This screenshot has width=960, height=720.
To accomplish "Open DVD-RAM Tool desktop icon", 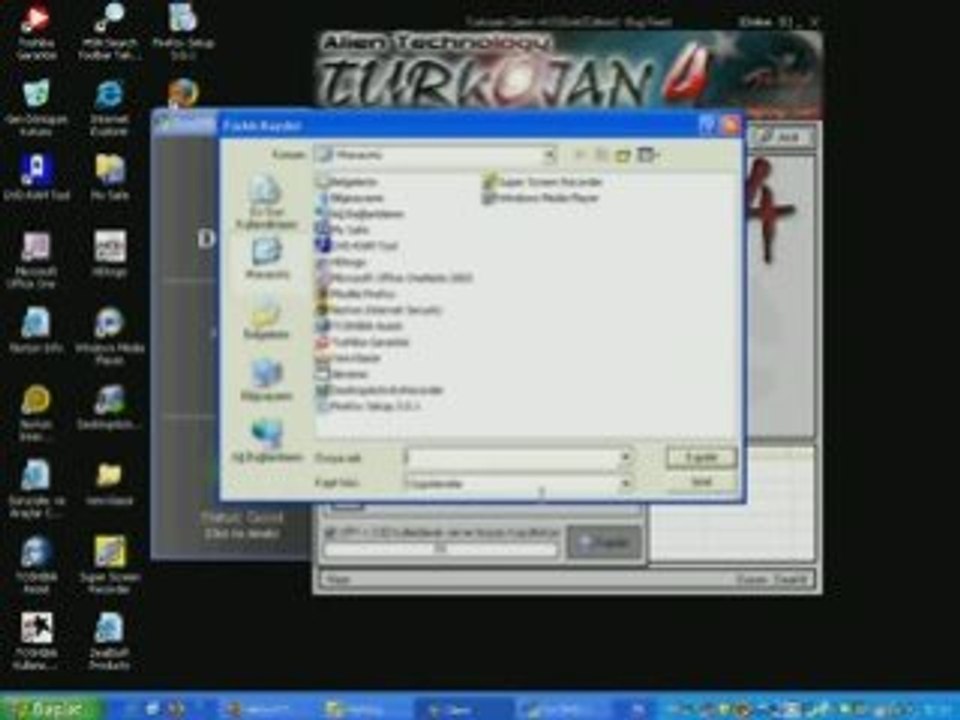I will [x=36, y=178].
